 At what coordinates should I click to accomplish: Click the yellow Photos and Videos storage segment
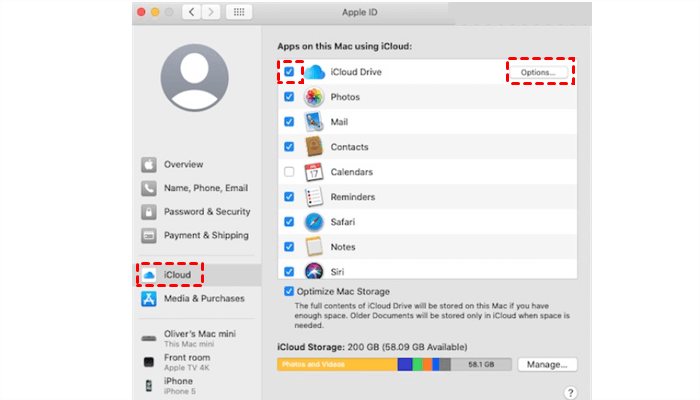point(337,365)
